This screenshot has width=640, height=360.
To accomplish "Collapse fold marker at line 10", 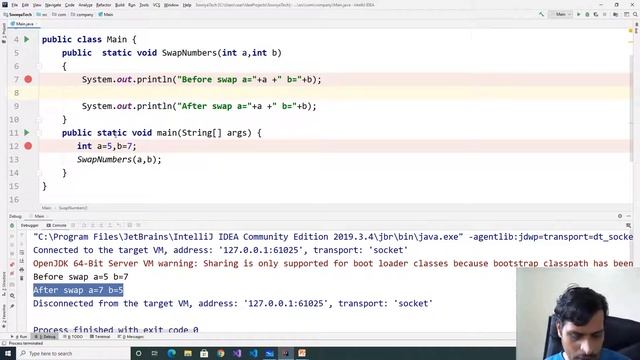I will click(x=39, y=120).
